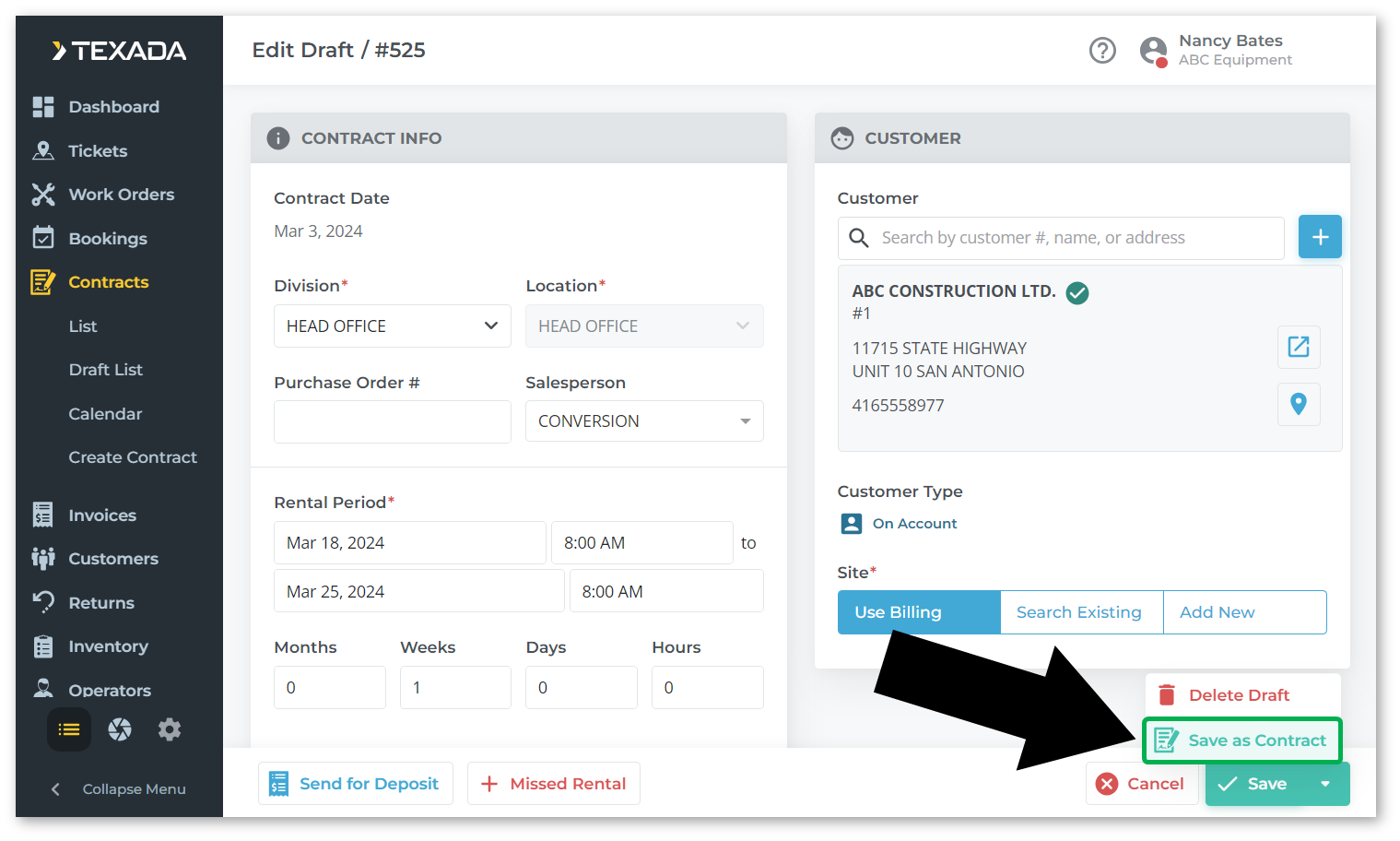The width and height of the screenshot is (1400, 841).
Task: Click the plus button to add customer
Action: pos(1320,237)
